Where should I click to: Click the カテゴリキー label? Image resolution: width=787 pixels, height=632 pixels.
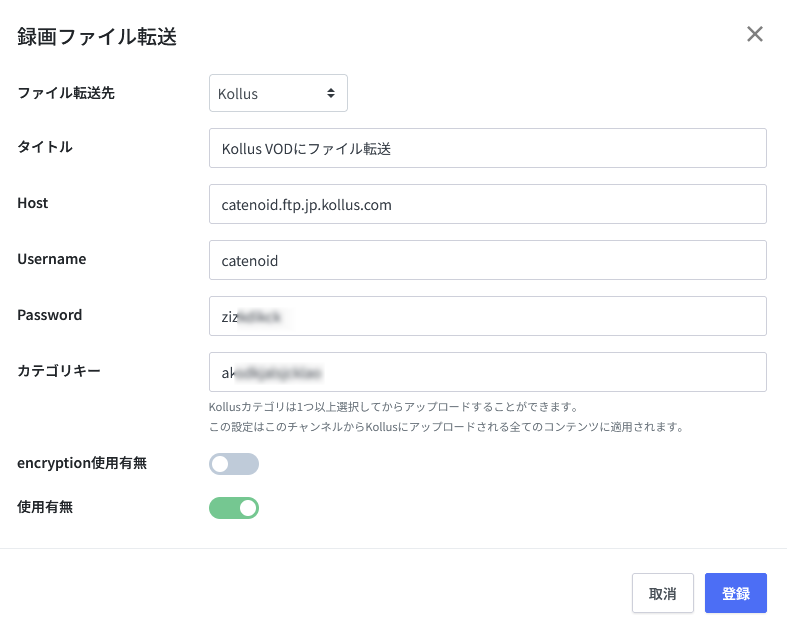click(59, 371)
